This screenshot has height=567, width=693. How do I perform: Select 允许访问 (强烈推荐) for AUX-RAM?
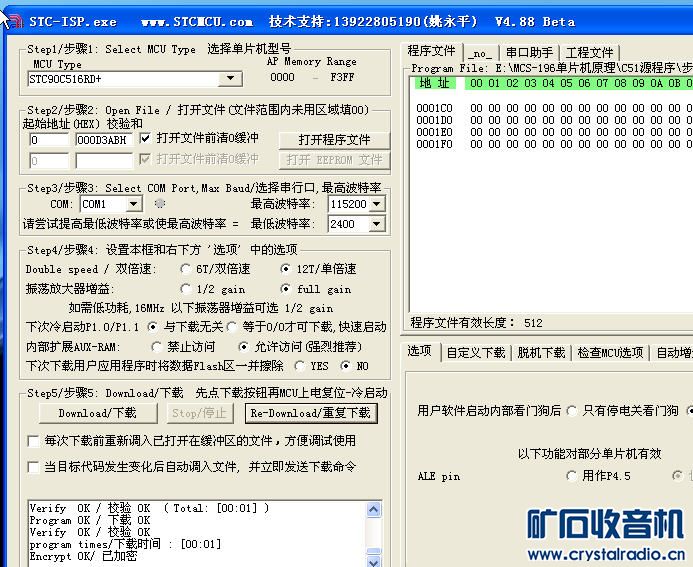[x=243, y=347]
